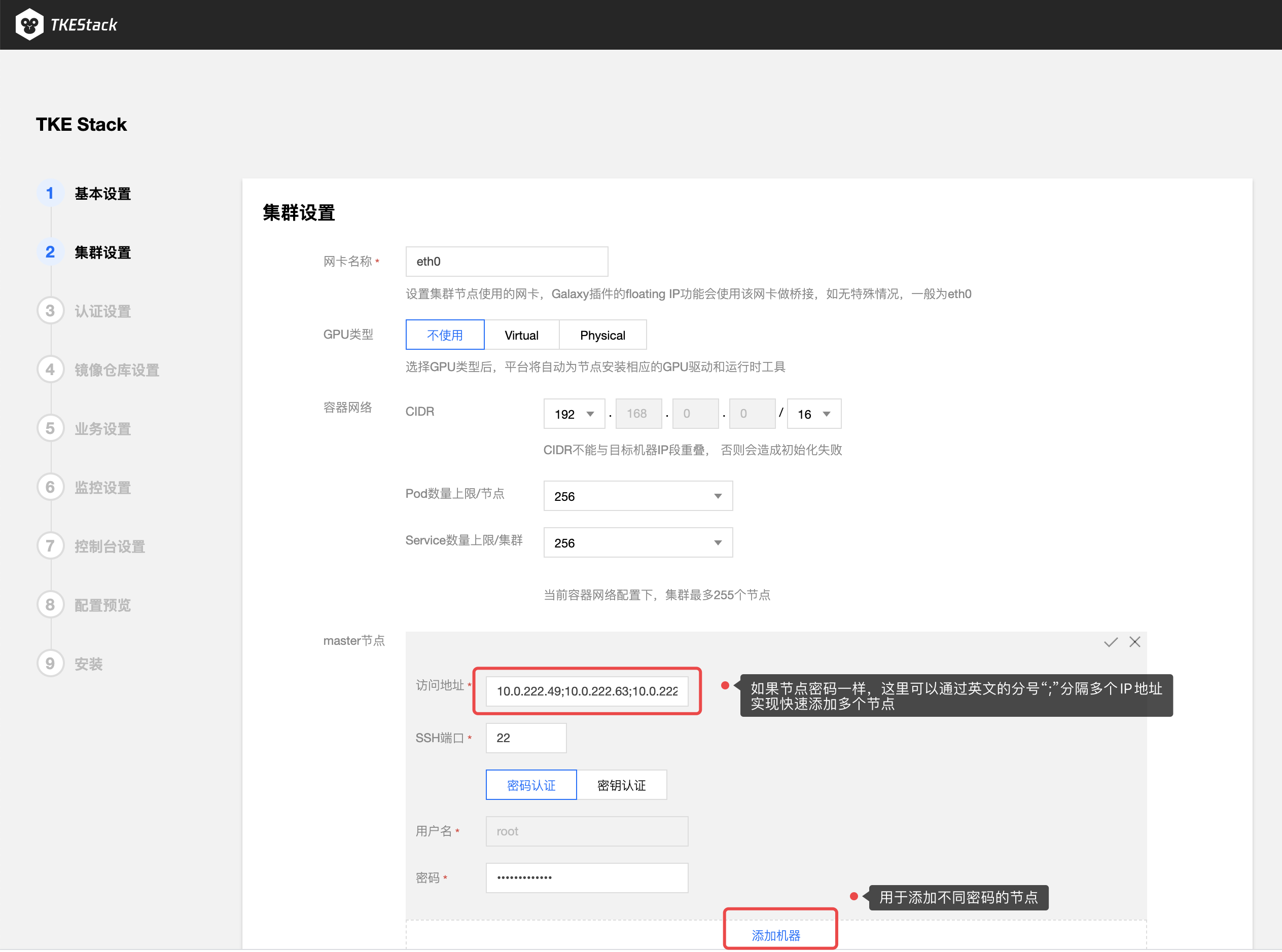Click the SSH端口 22 input field

coord(526,738)
